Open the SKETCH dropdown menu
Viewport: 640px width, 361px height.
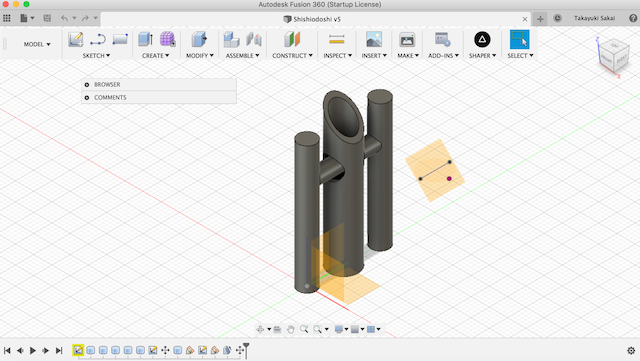click(96, 56)
